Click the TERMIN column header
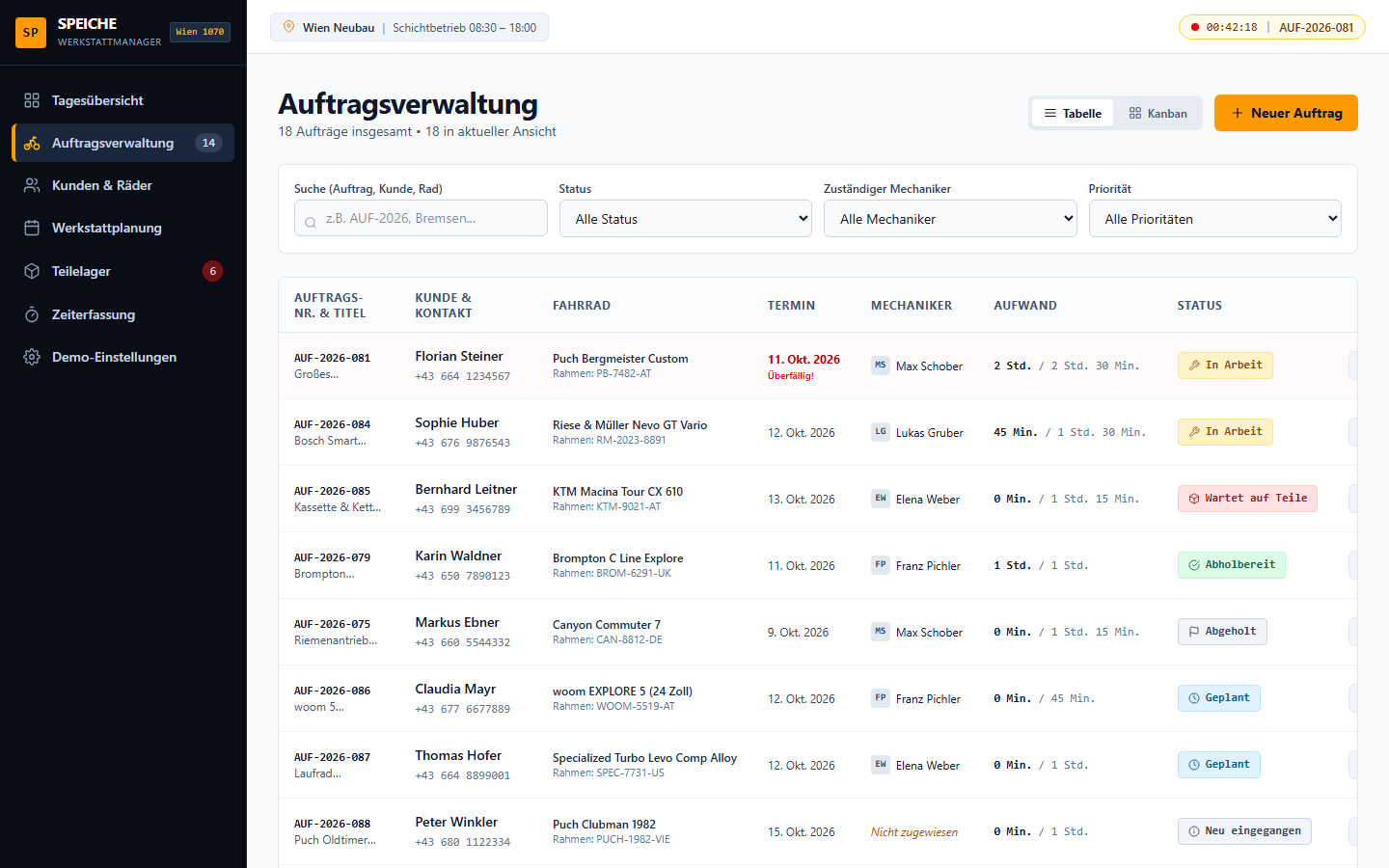 tap(791, 306)
